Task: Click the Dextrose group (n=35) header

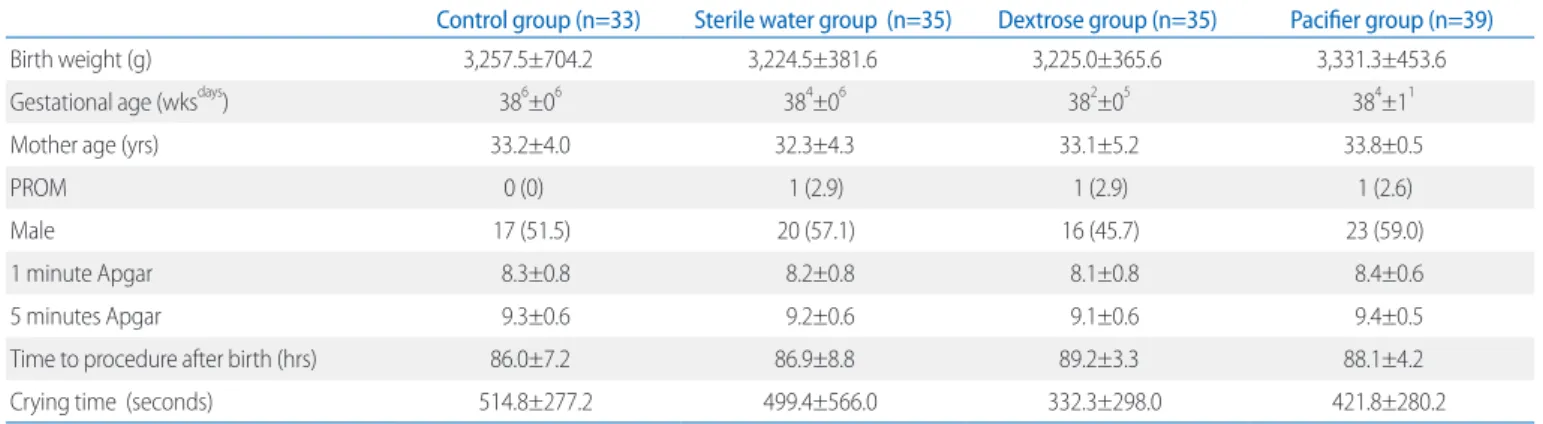Action: tap(1098, 20)
